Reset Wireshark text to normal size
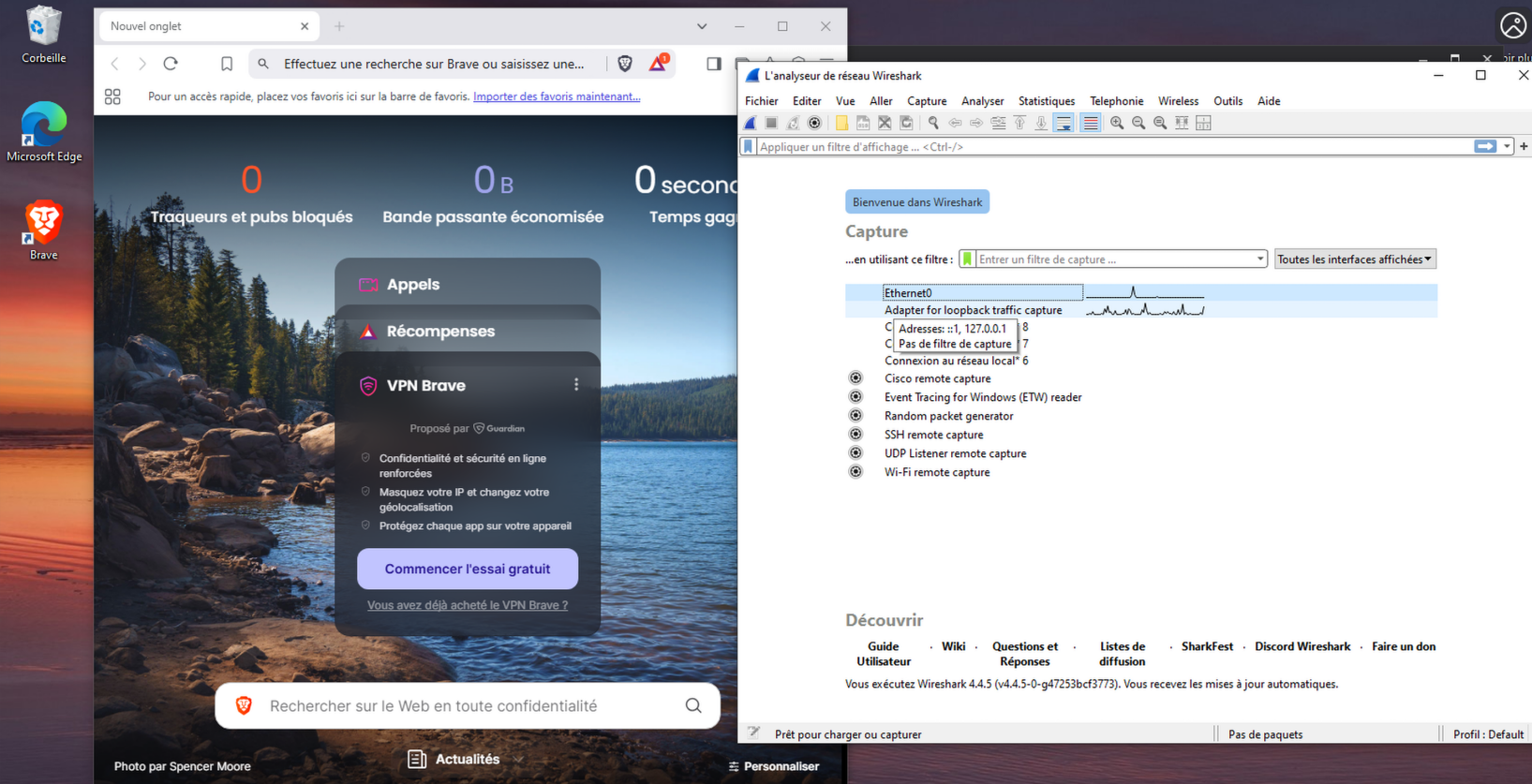1532x784 pixels. [1160, 123]
